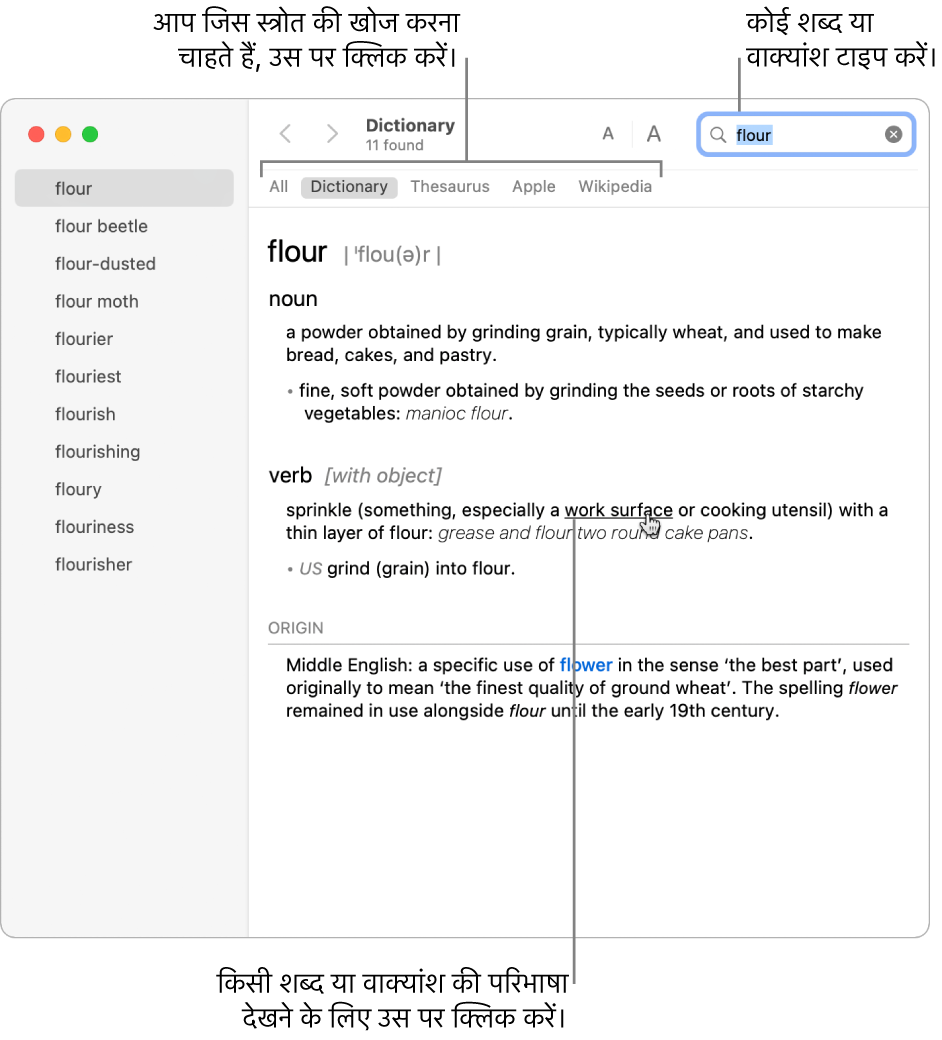Click inside the flour search field

pos(806,135)
